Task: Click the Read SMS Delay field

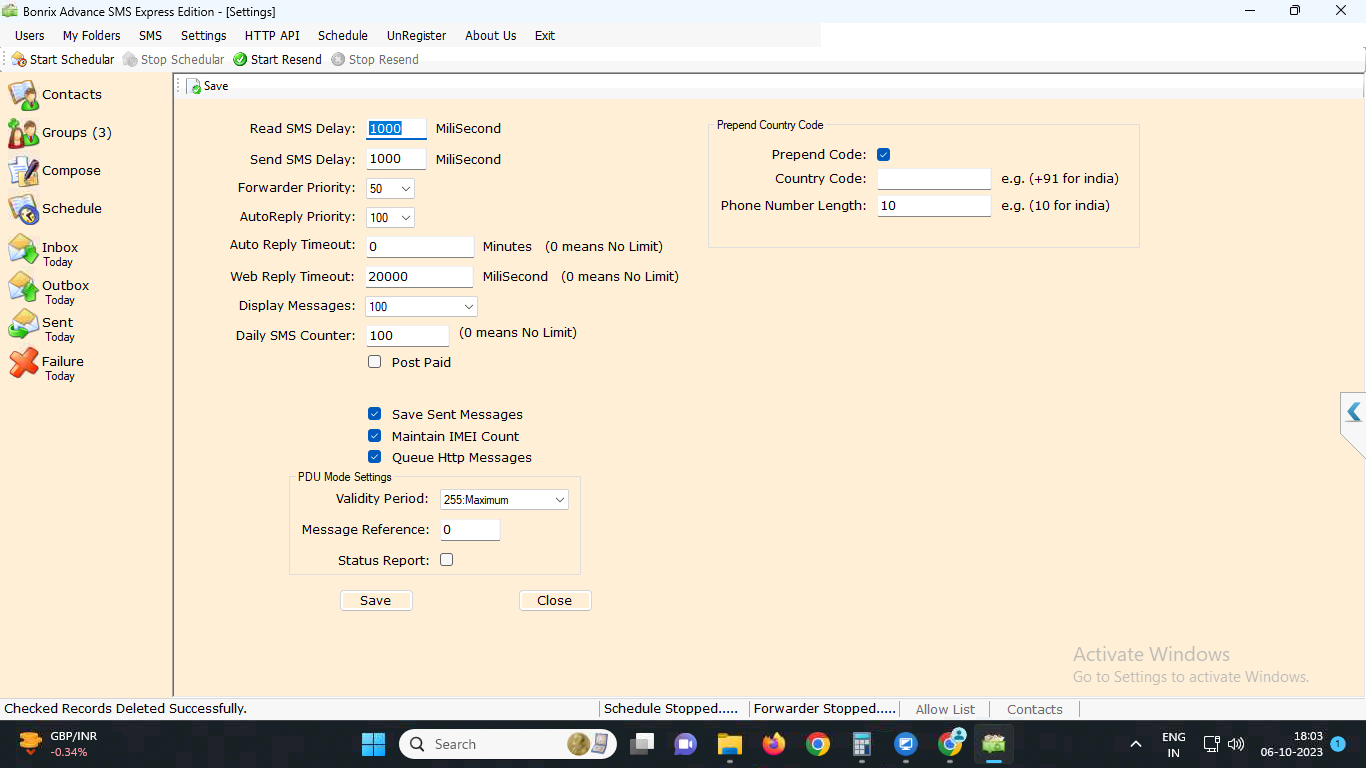Action: 396,129
